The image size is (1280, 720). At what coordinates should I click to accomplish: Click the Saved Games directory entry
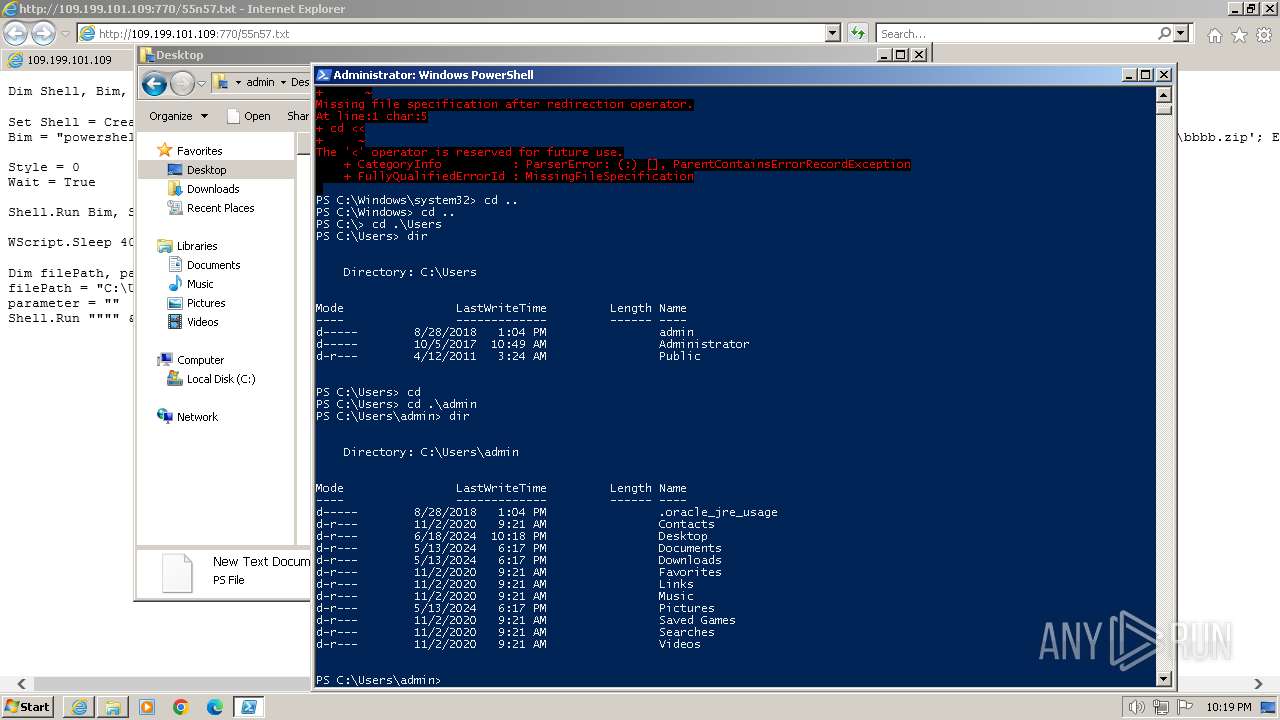click(x=696, y=620)
